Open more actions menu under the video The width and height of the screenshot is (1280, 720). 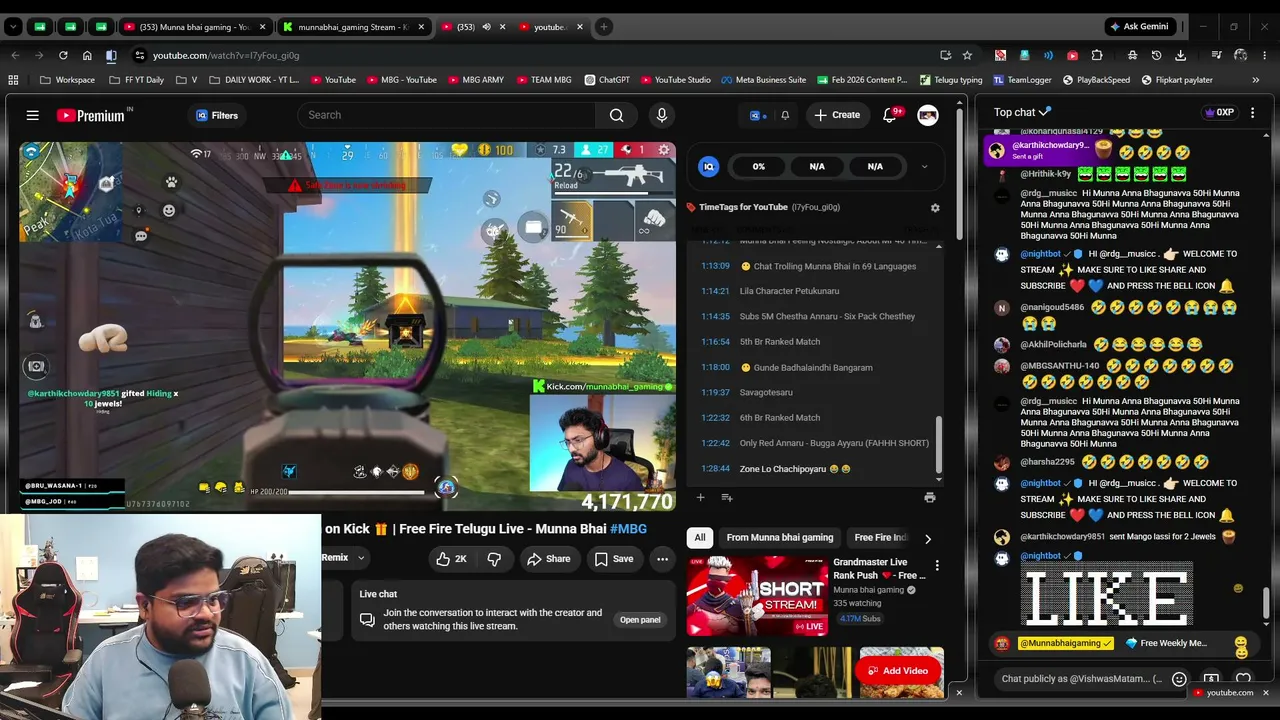[662, 559]
